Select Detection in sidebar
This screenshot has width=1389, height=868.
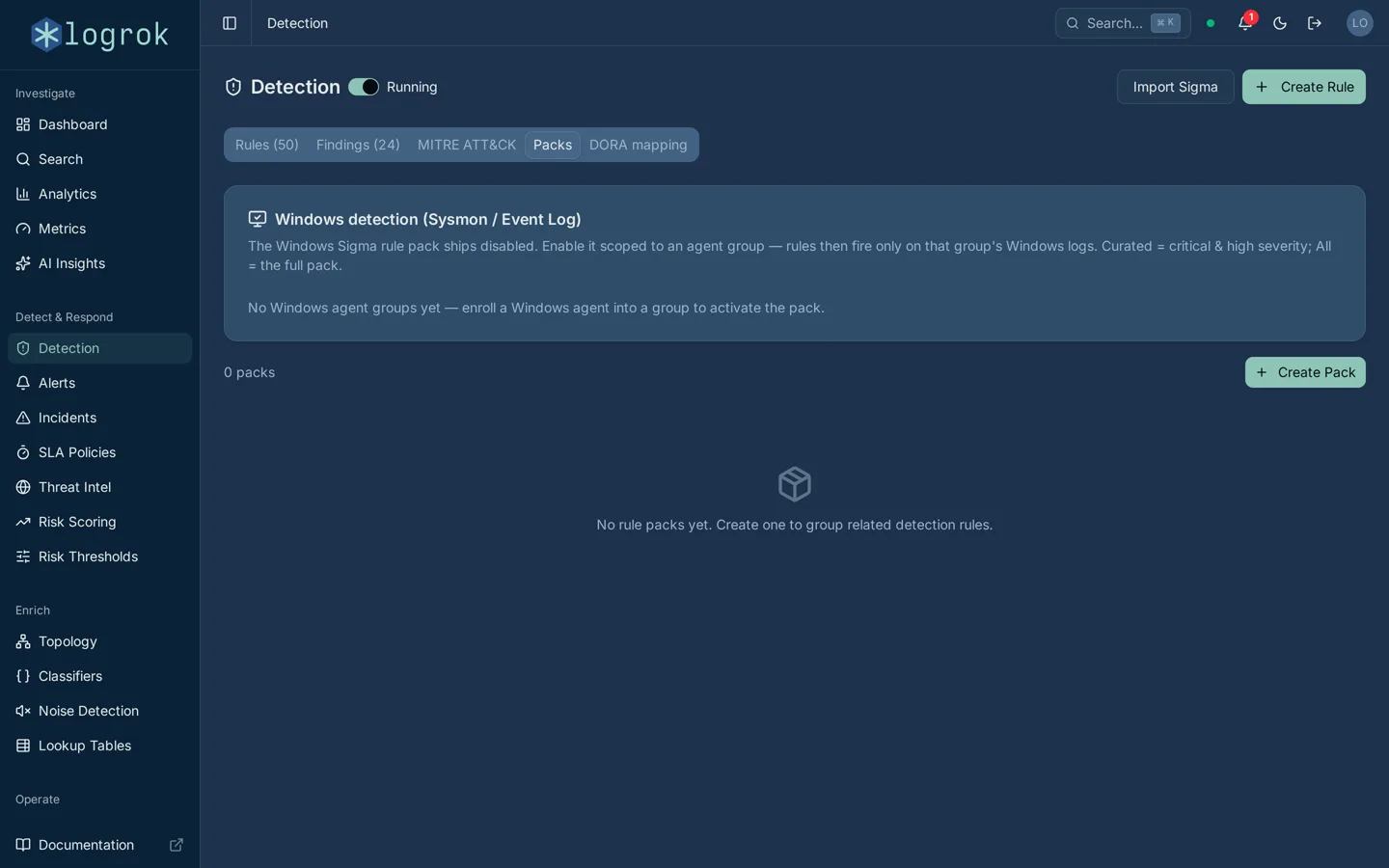99,348
